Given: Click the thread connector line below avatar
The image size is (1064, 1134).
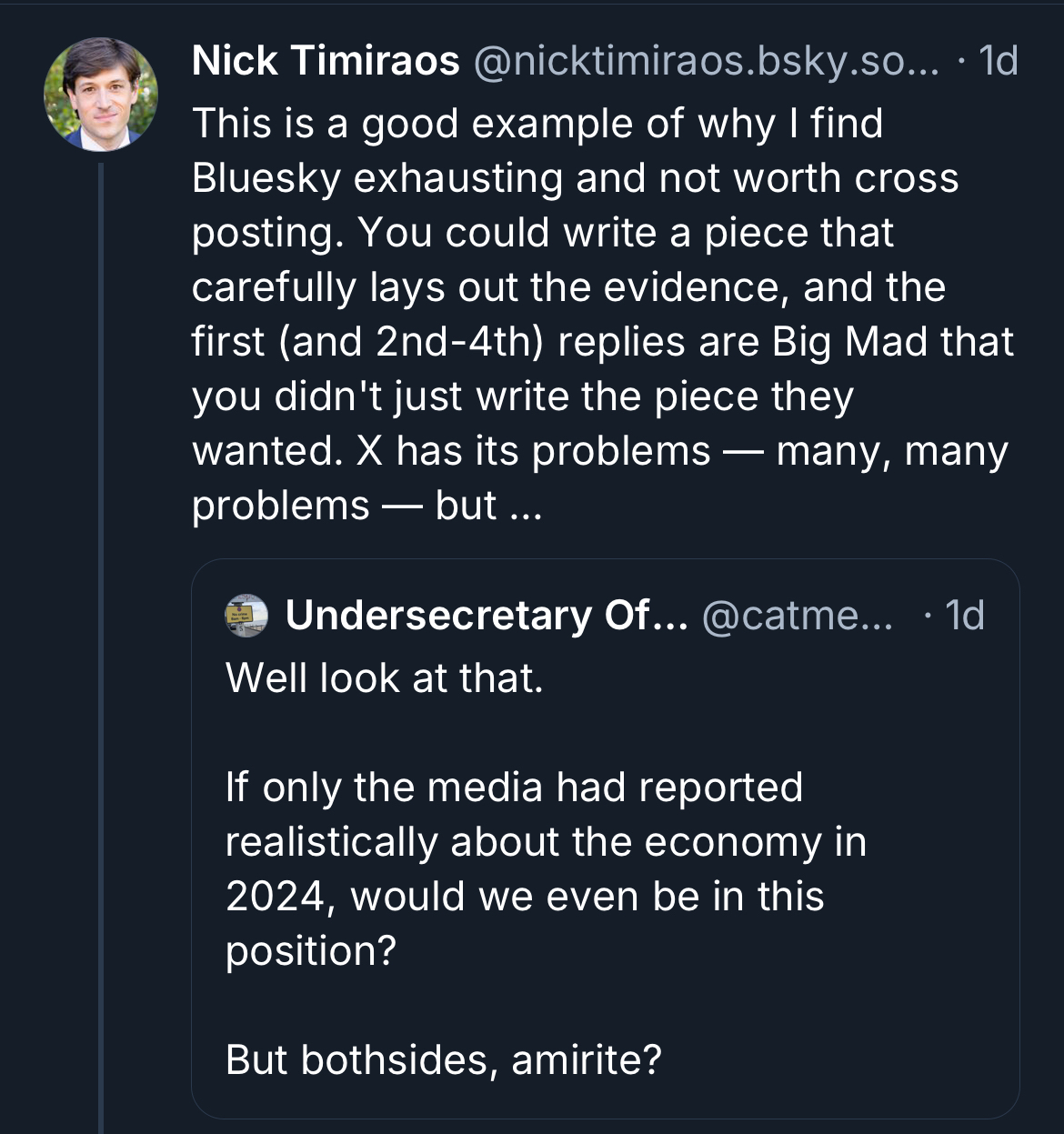Looking at the screenshot, I should (x=101, y=637).
